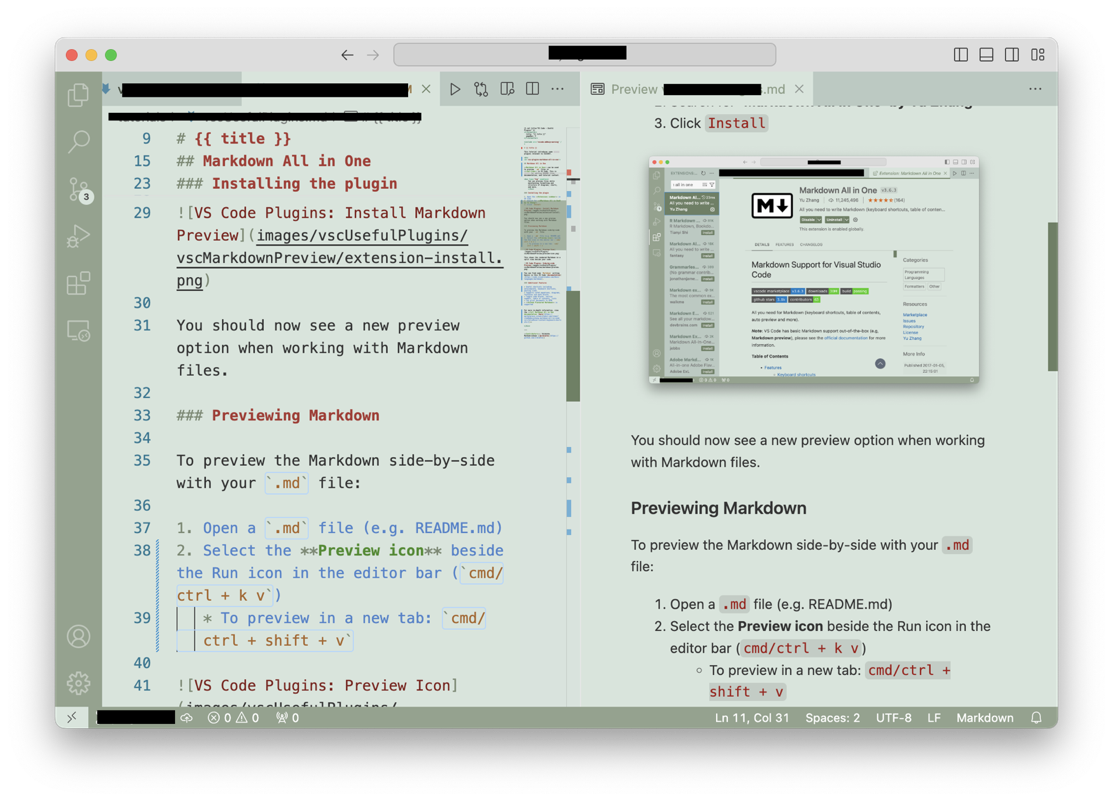Customize layout icon in title bar
The image size is (1113, 801).
[x=1038, y=55]
